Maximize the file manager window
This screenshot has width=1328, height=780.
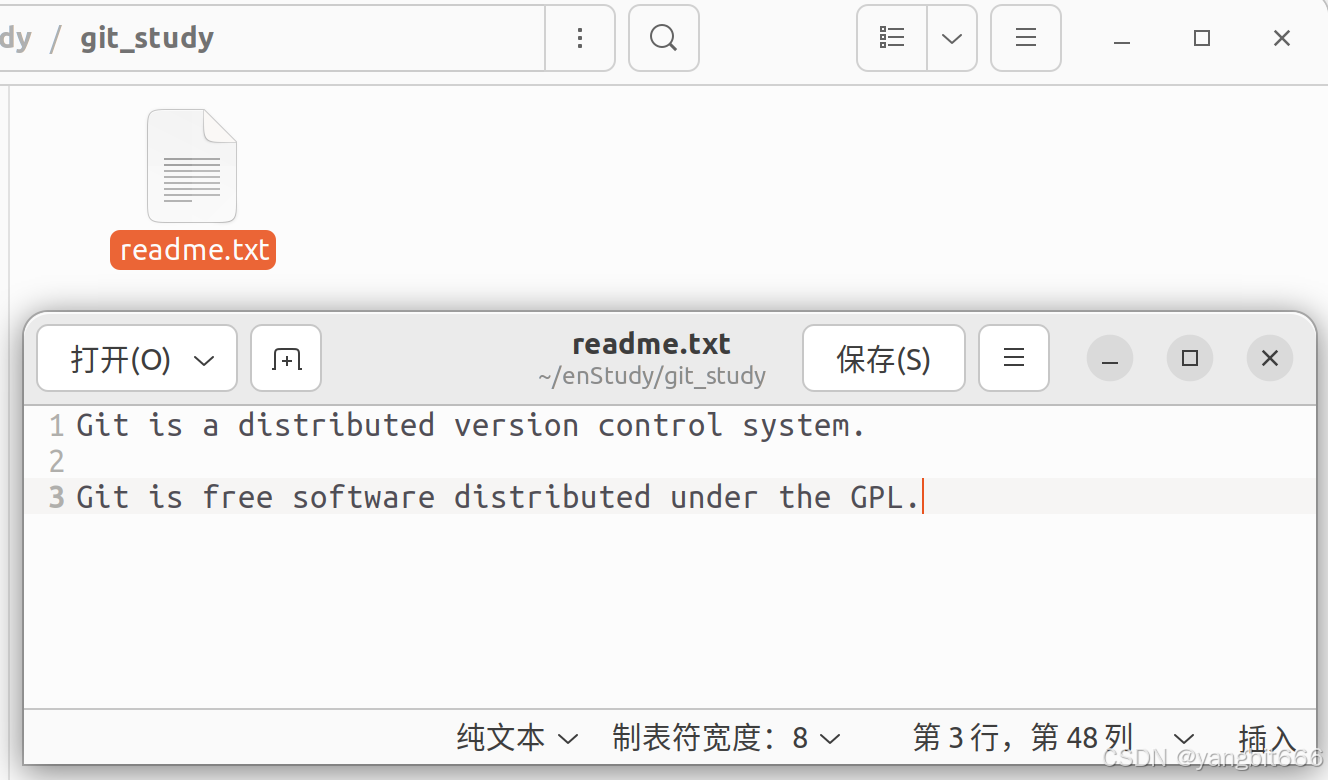pyautogui.click(x=1202, y=38)
